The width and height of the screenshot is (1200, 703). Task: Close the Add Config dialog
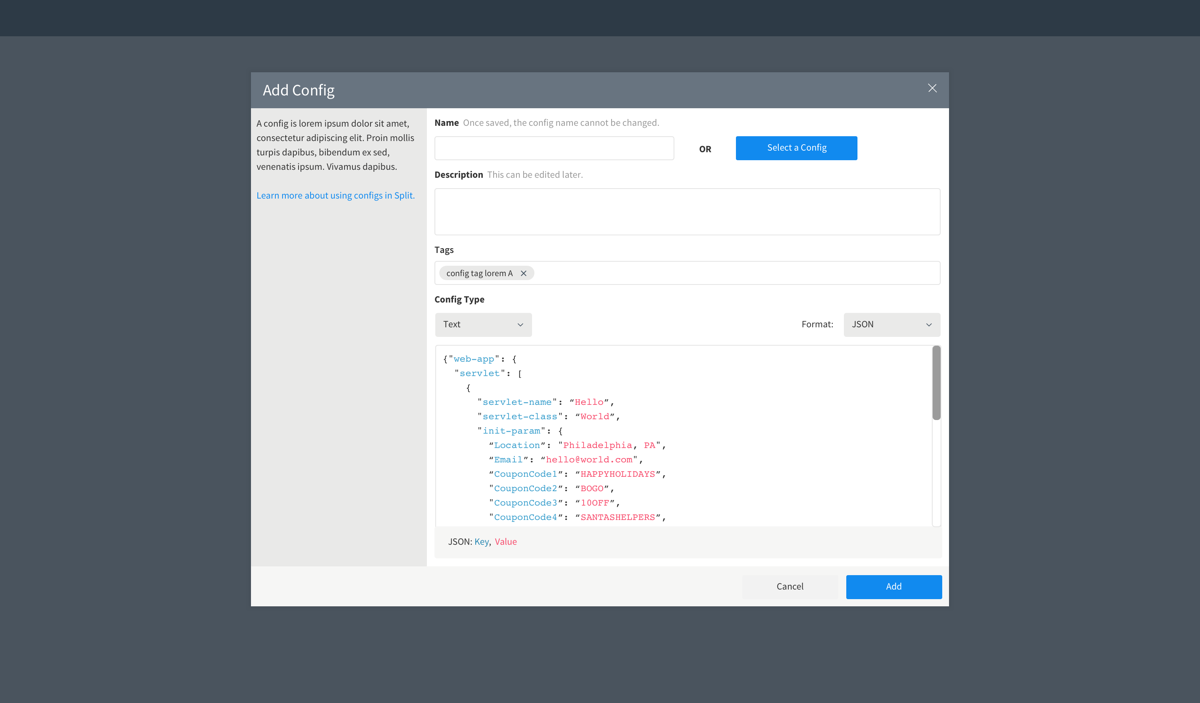click(932, 88)
